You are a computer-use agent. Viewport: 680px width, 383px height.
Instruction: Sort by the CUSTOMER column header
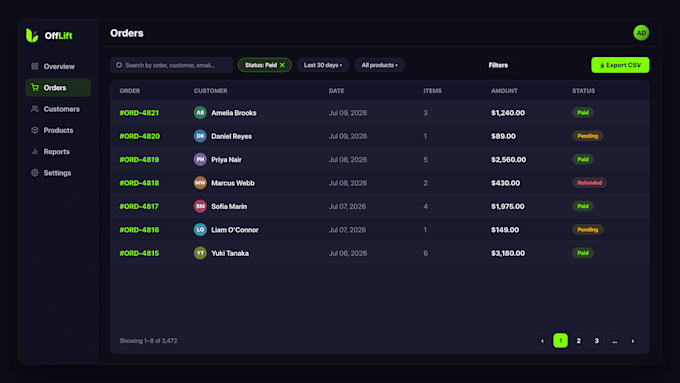210,91
